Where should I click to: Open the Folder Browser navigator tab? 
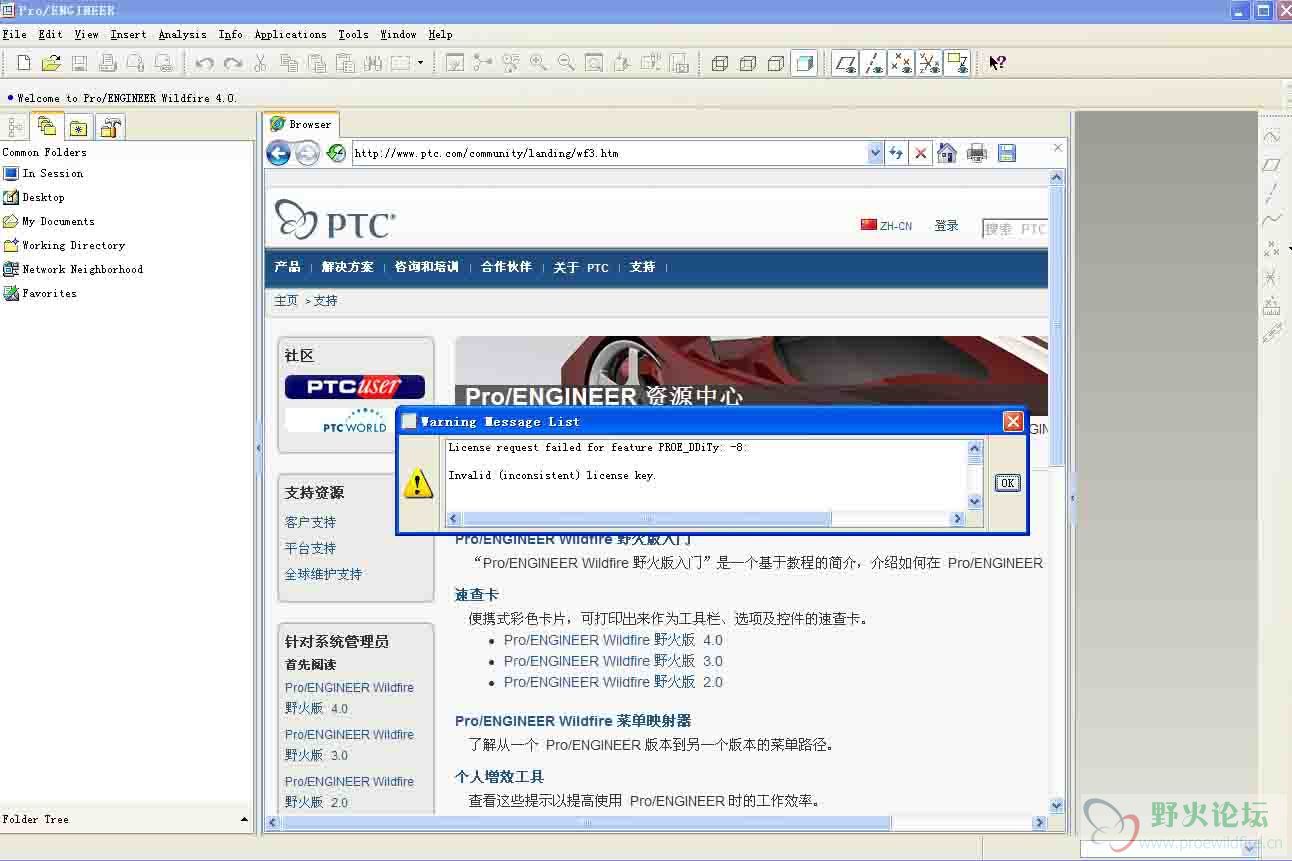(46, 126)
